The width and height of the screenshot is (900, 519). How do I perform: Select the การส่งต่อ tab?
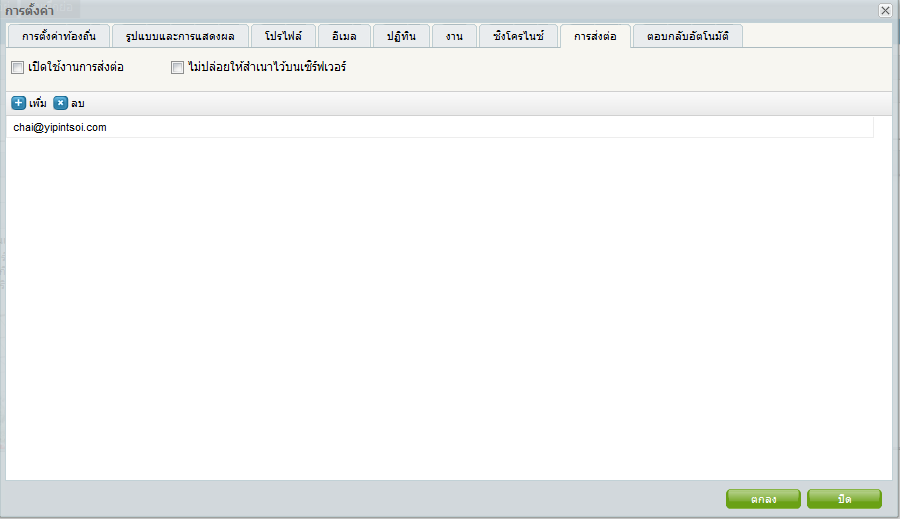595,36
